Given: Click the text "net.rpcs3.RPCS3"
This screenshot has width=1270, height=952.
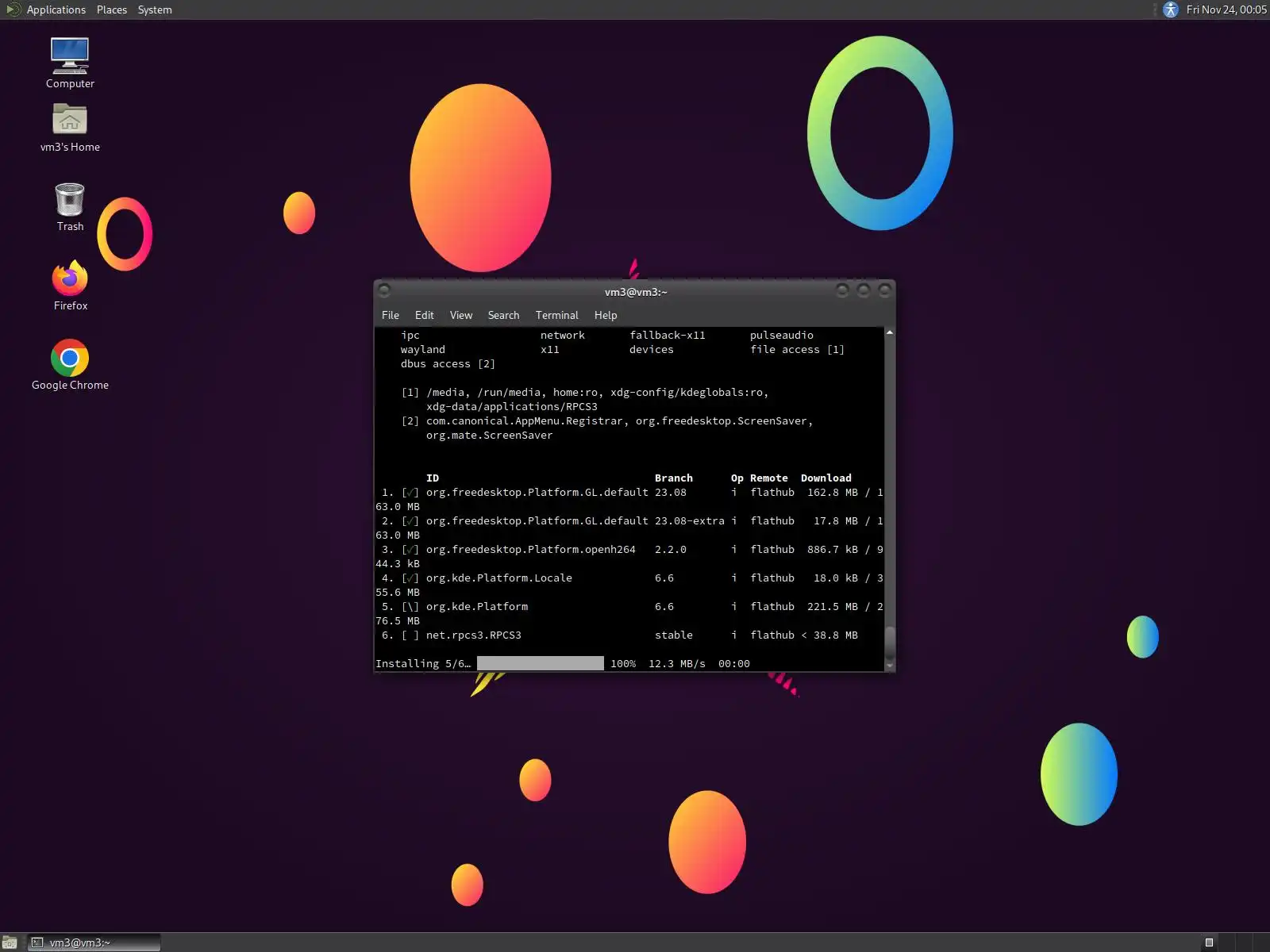Looking at the screenshot, I should [474, 635].
